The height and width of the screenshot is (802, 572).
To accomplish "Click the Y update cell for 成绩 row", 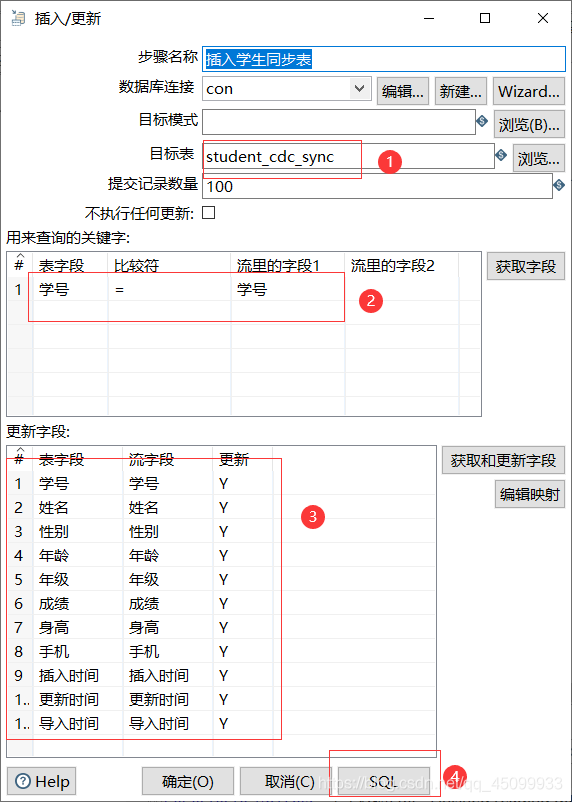I will (x=243, y=604).
